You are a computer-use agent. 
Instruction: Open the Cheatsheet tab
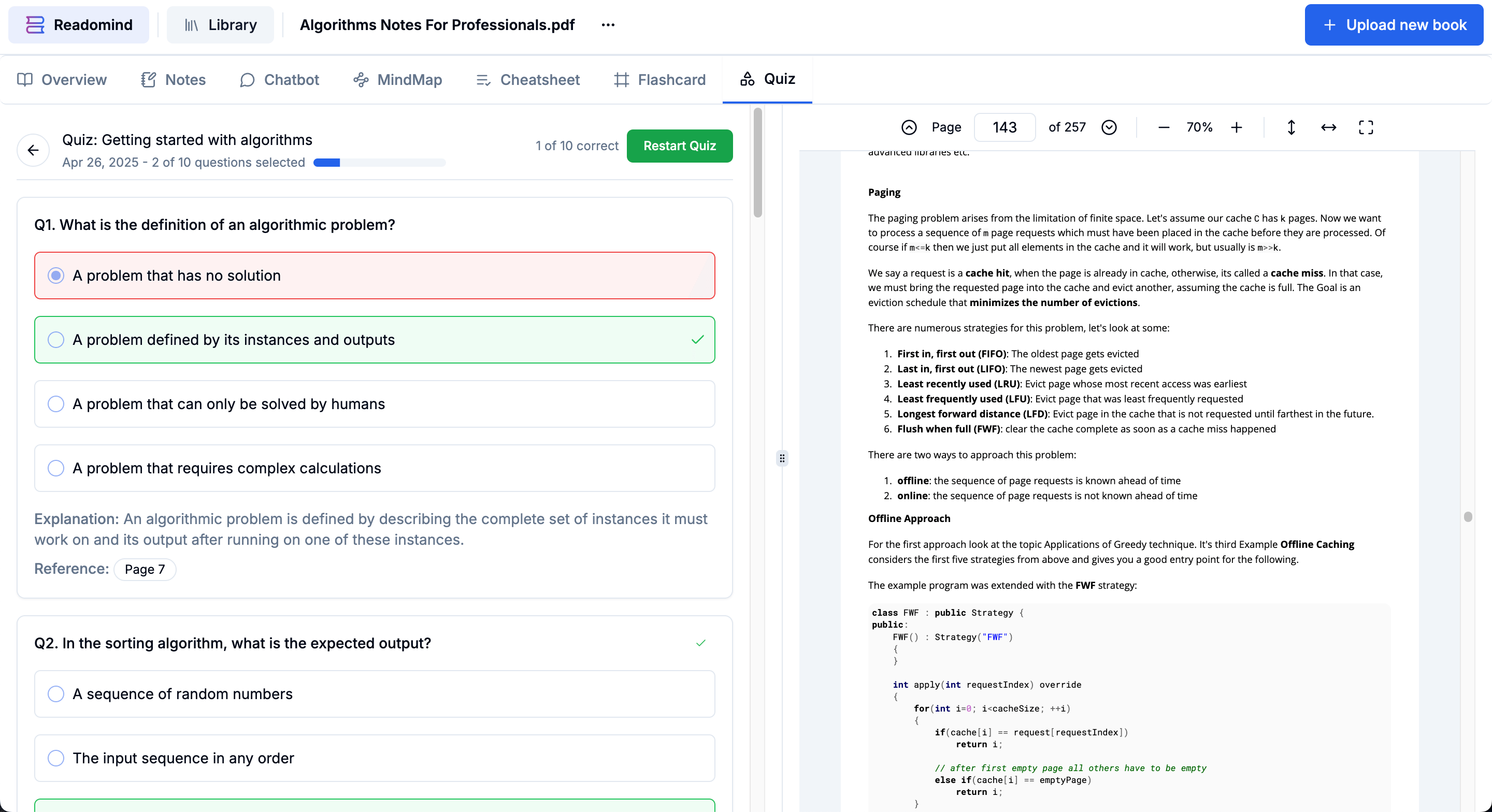[x=528, y=79]
